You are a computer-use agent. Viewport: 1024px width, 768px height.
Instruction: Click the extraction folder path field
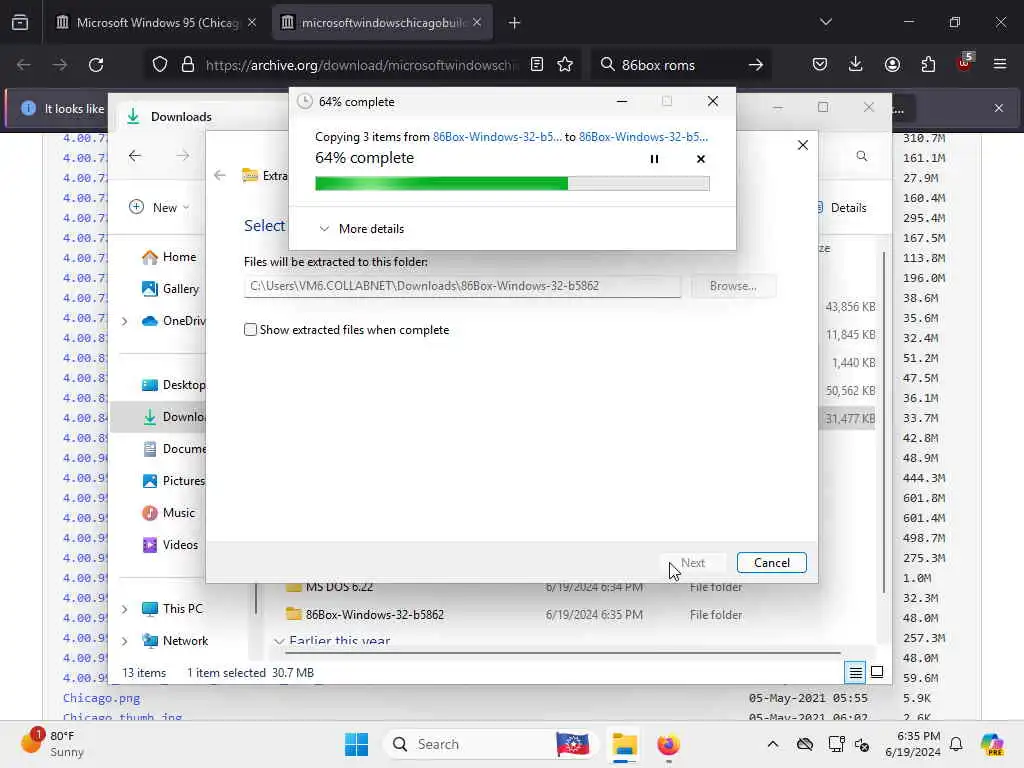462,286
